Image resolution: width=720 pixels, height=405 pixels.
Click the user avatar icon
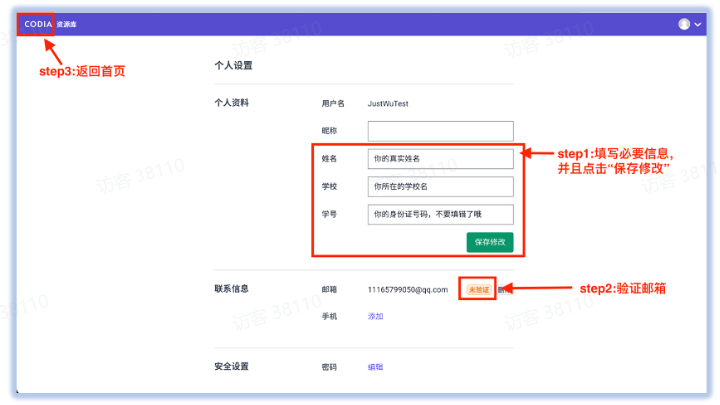tap(684, 24)
